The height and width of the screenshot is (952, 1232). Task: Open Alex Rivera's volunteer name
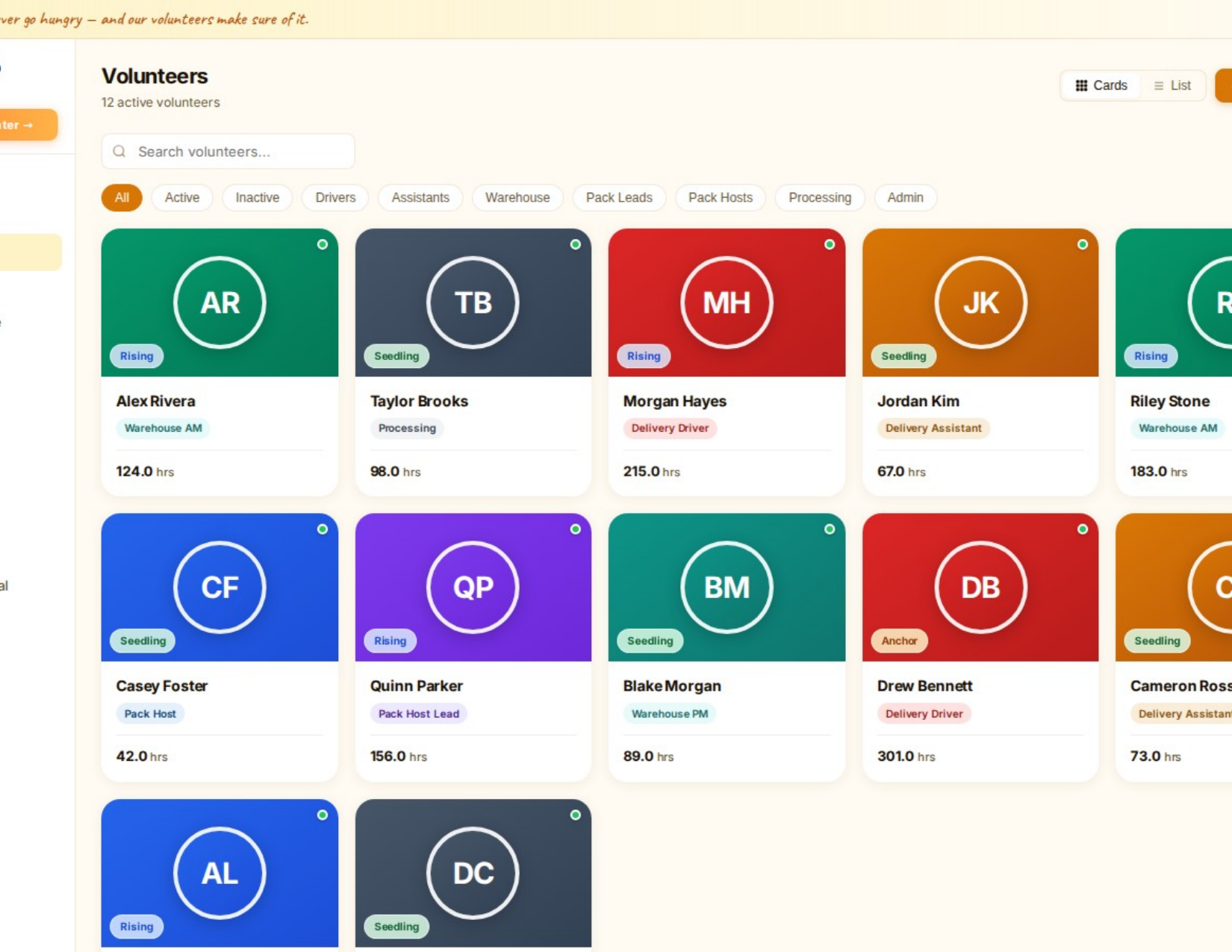point(155,401)
